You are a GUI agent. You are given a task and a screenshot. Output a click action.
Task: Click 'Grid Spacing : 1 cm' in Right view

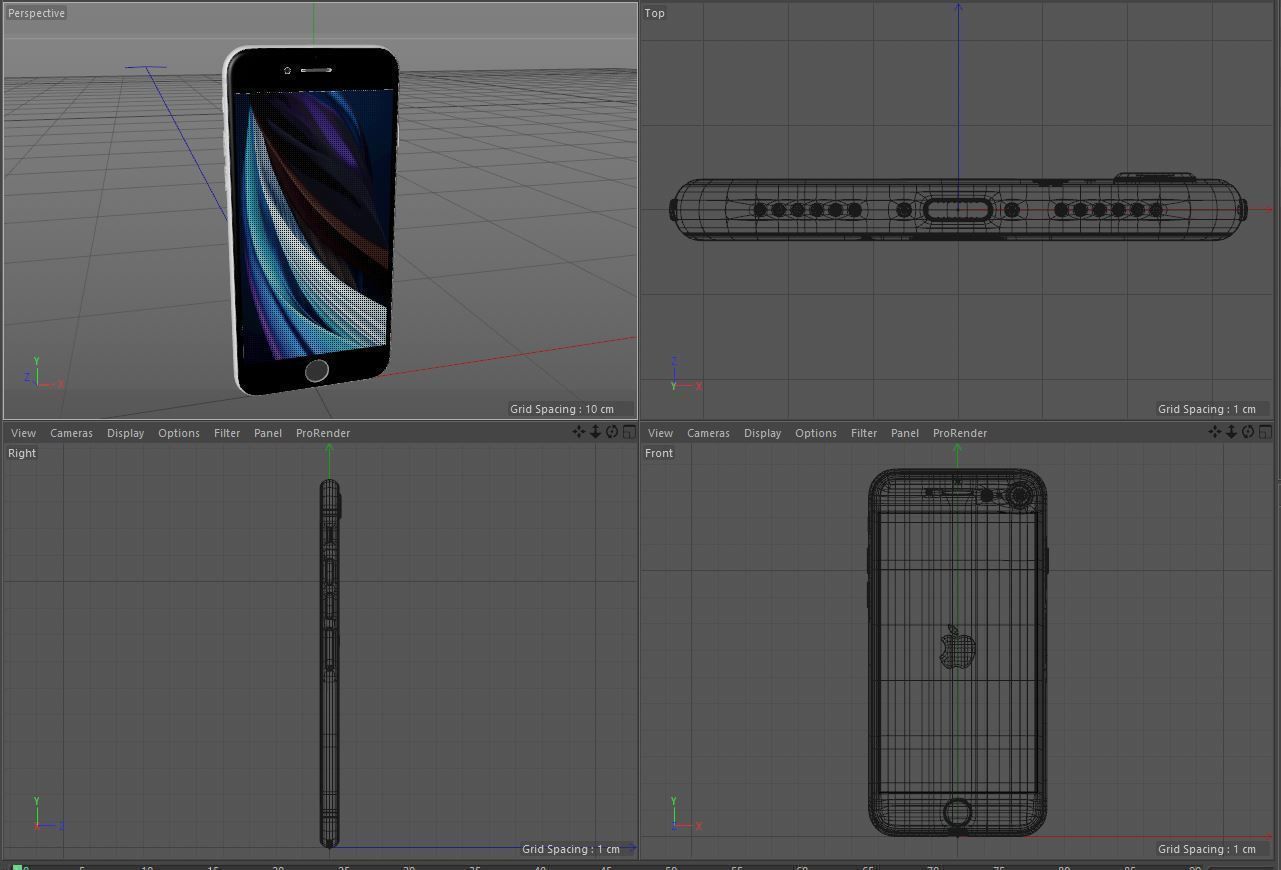point(571,849)
